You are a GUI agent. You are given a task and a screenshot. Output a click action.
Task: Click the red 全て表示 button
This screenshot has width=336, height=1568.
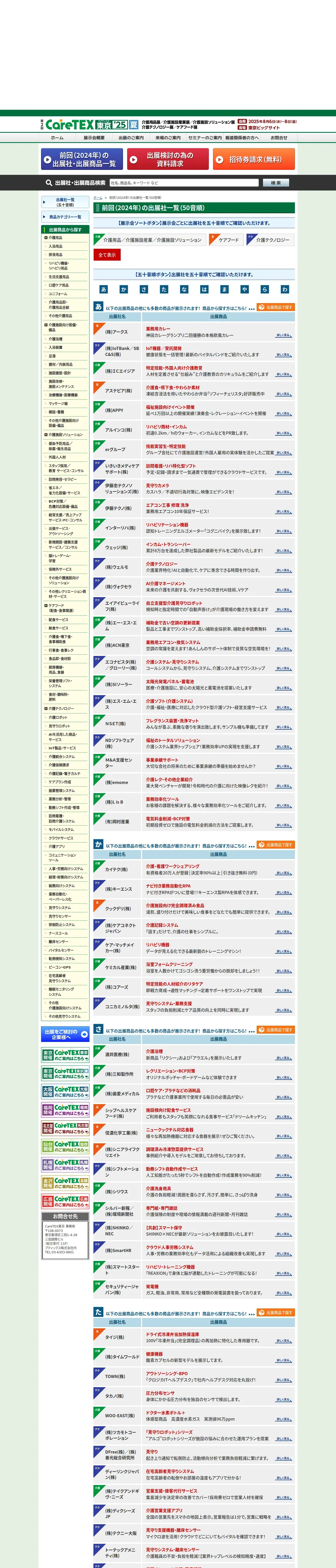[107, 255]
